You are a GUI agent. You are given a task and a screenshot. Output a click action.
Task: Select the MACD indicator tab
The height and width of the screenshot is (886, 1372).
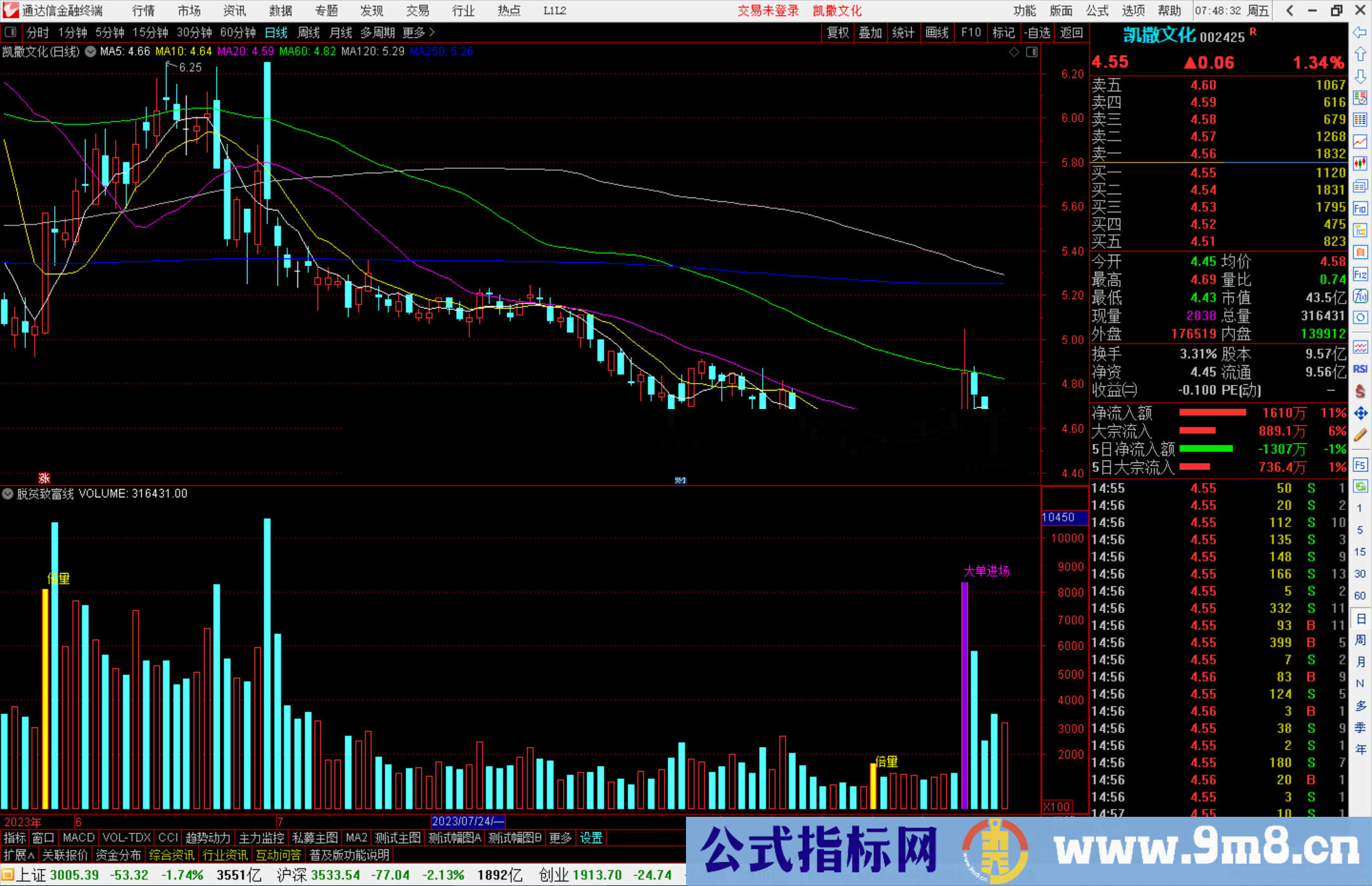79,838
